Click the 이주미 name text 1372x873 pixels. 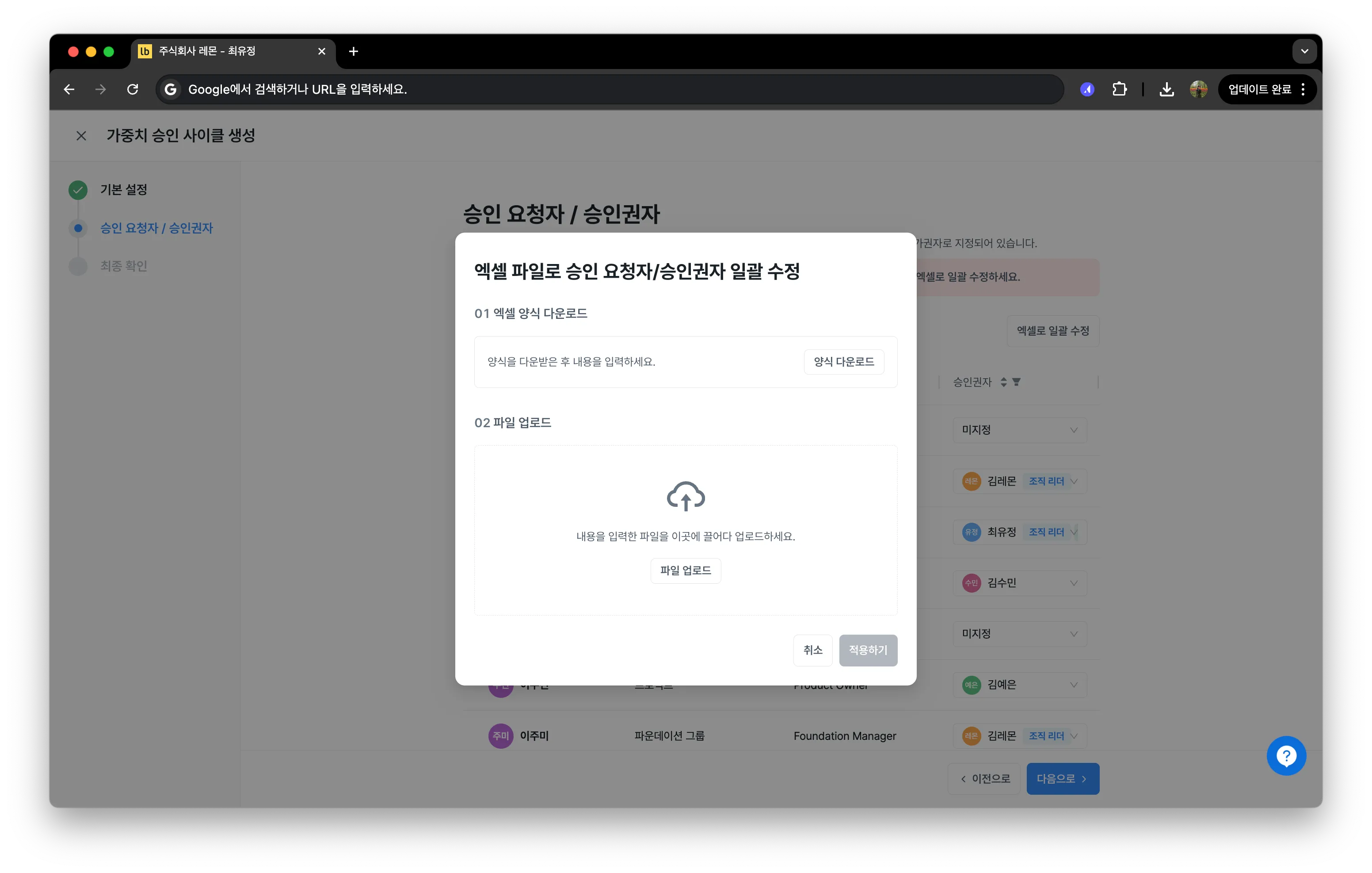[534, 735]
